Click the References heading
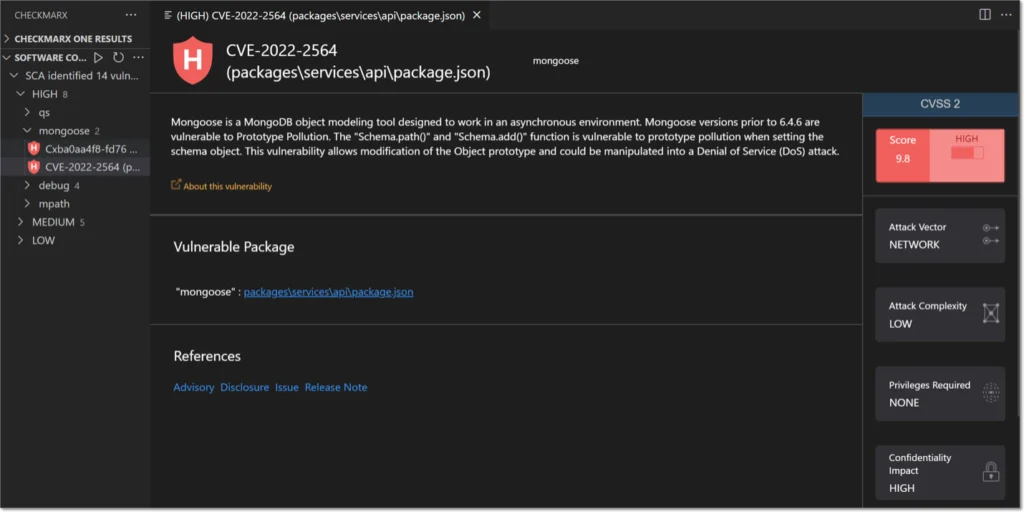Image resolution: width=1024 pixels, height=512 pixels. [x=207, y=356]
